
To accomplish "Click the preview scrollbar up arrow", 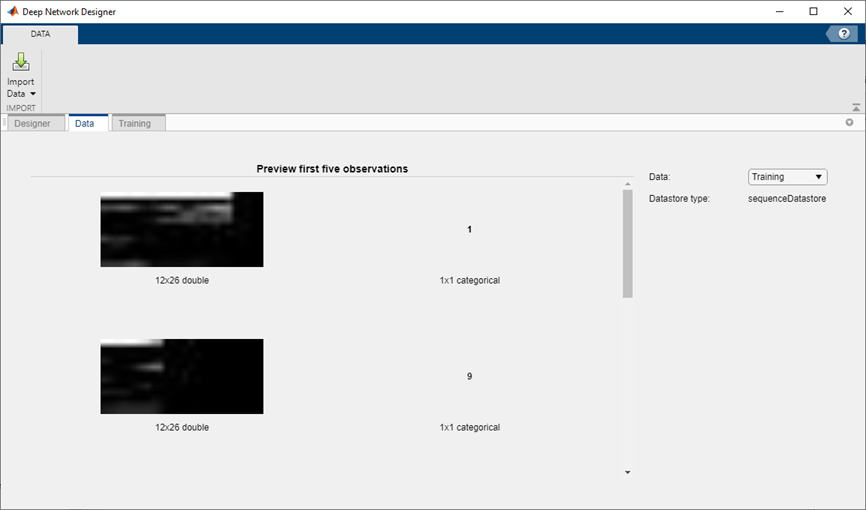I will tap(627, 184).
